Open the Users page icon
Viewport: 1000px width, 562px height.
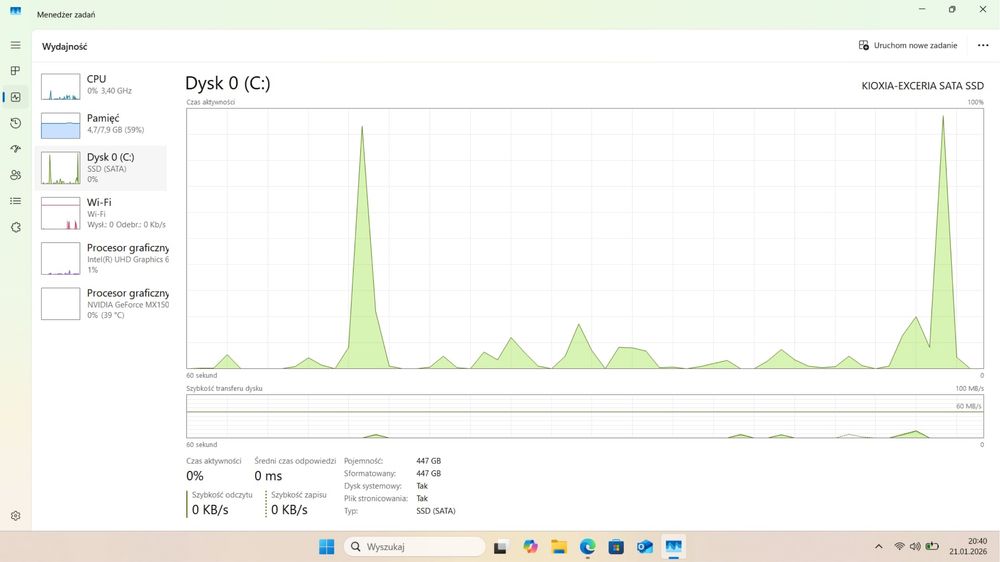pyautogui.click(x=15, y=175)
